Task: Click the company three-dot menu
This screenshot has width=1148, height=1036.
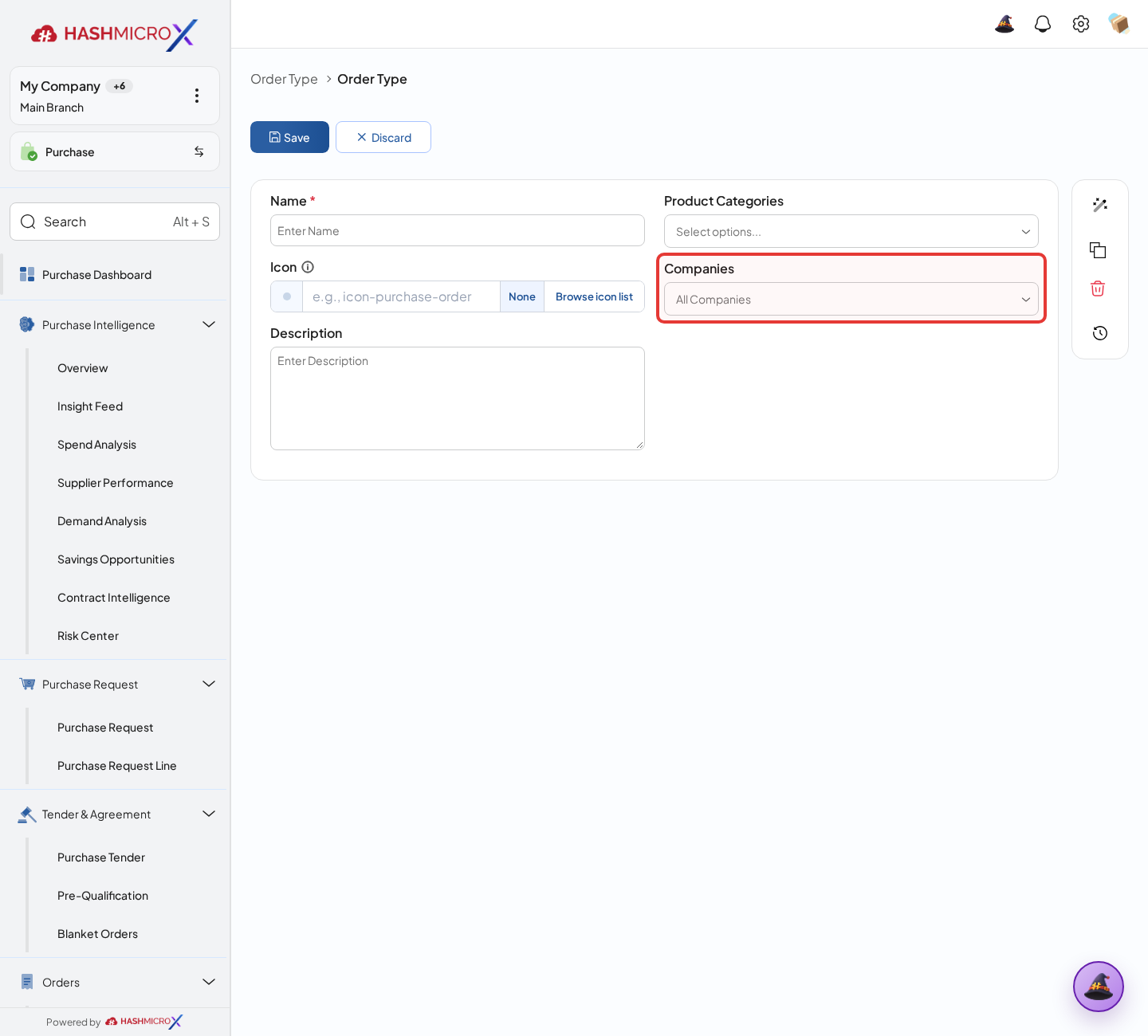Action: [197, 96]
